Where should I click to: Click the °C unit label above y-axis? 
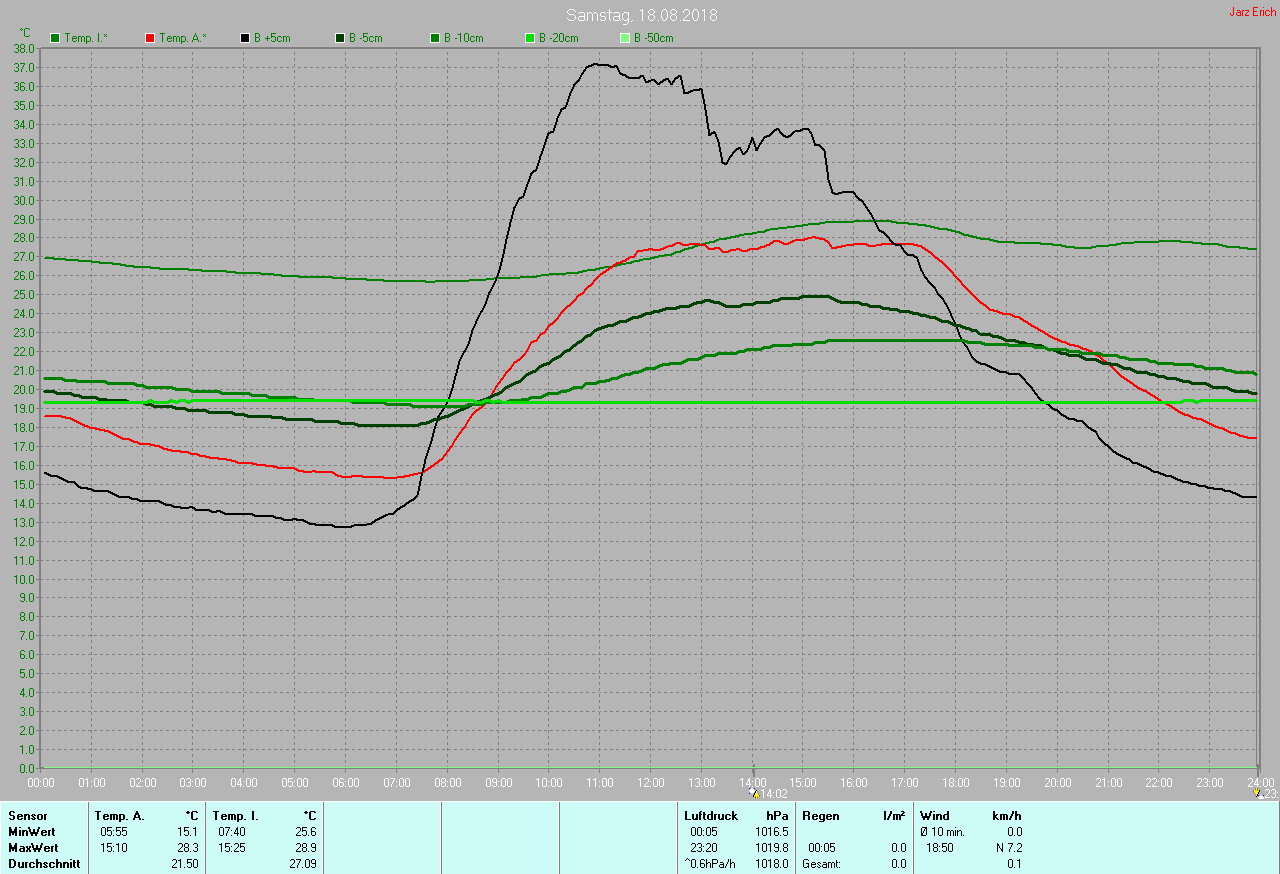pyautogui.click(x=25, y=33)
